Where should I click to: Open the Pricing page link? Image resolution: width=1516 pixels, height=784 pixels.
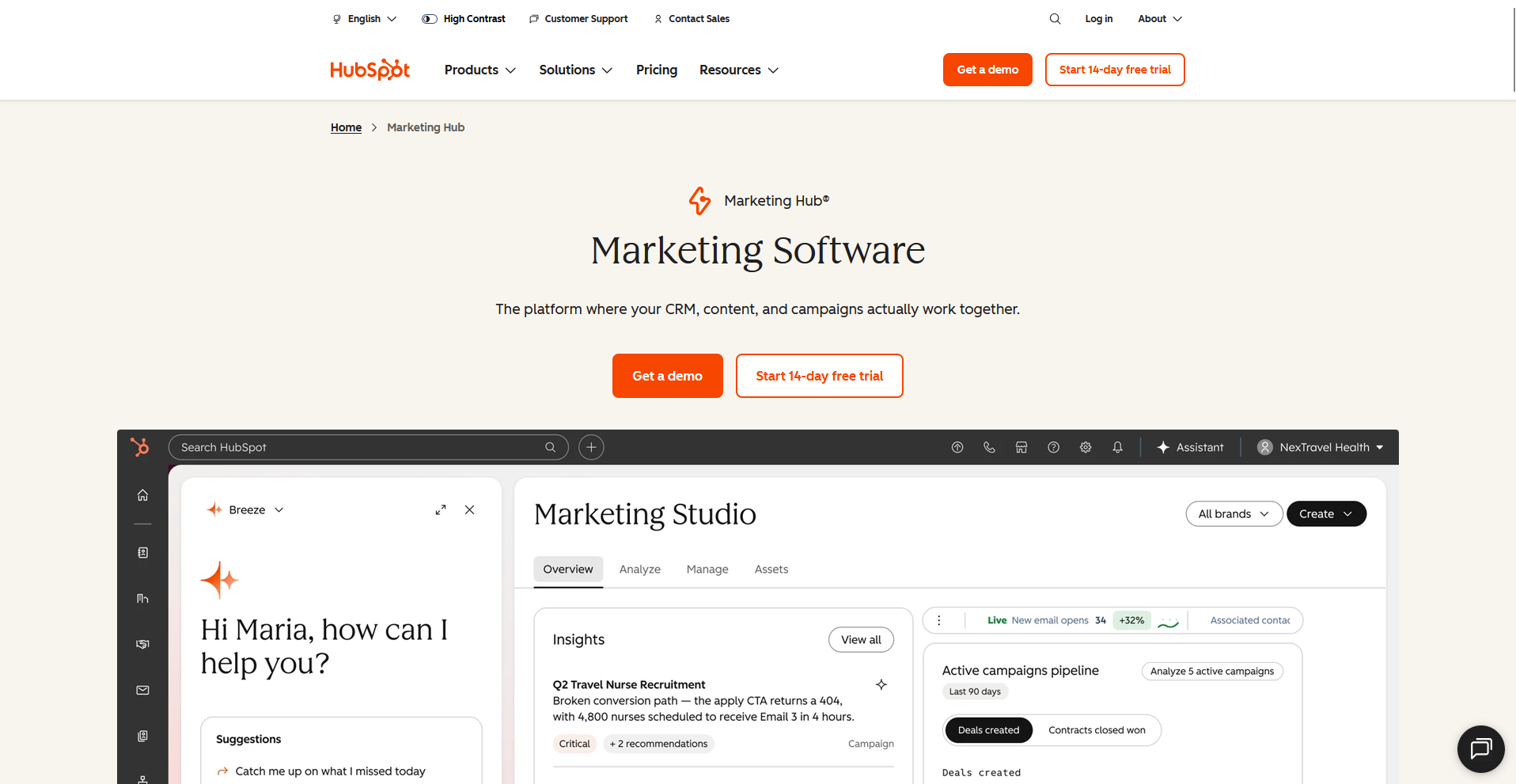pos(657,70)
